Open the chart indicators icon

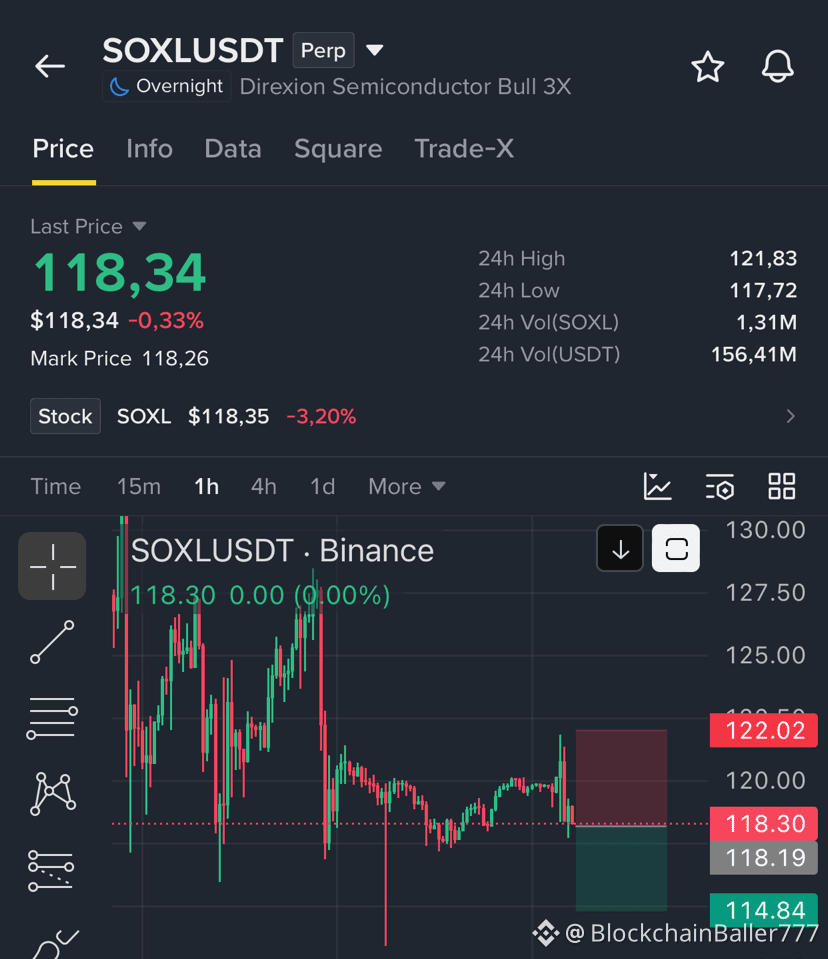pos(657,487)
